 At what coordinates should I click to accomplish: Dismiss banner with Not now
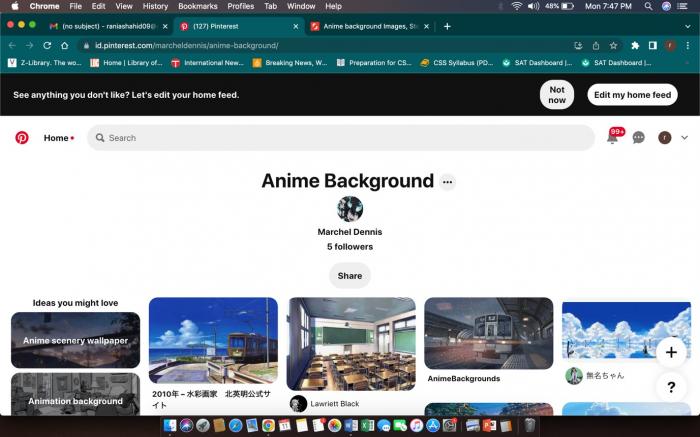[557, 95]
